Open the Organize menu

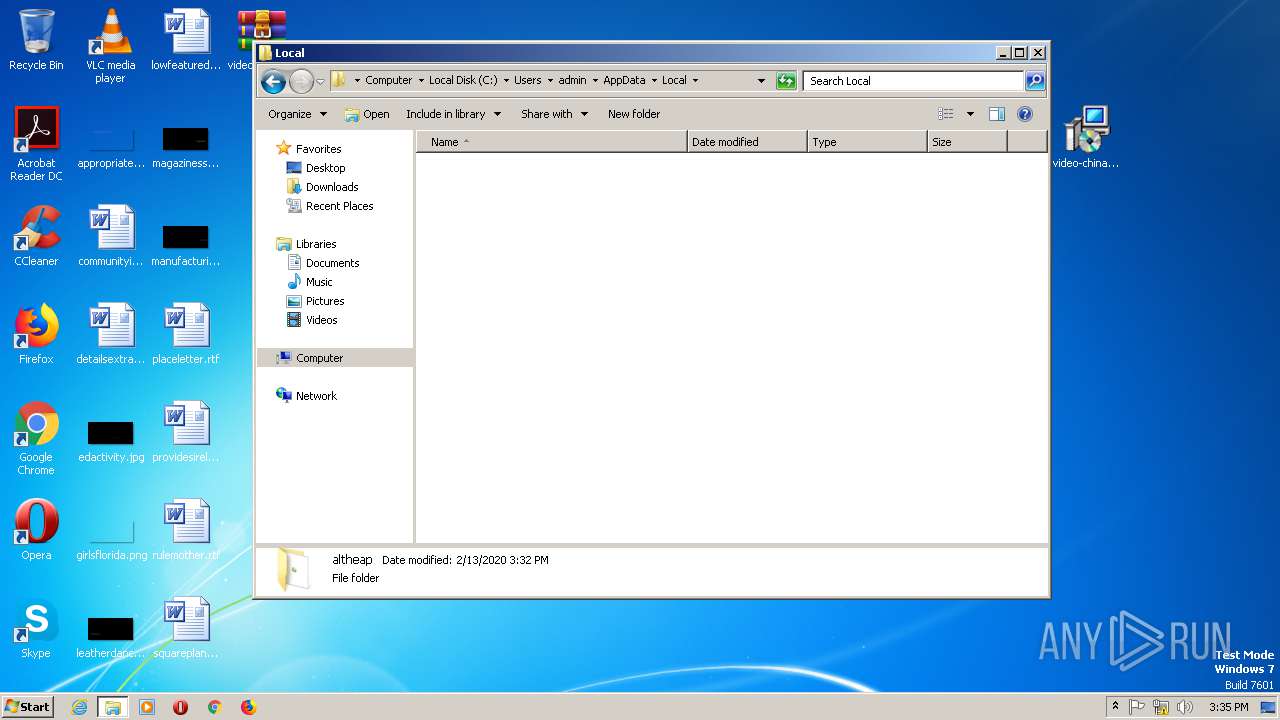pyautogui.click(x=297, y=114)
